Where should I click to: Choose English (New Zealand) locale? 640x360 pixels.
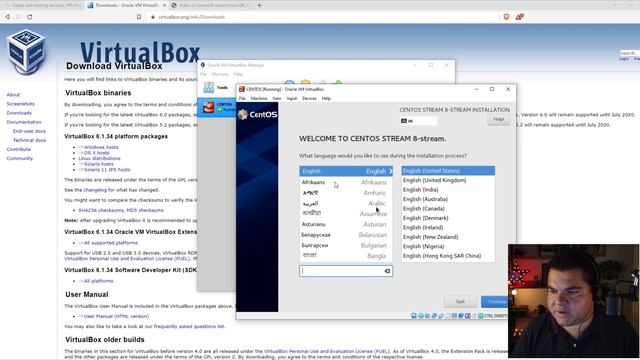pos(448,237)
